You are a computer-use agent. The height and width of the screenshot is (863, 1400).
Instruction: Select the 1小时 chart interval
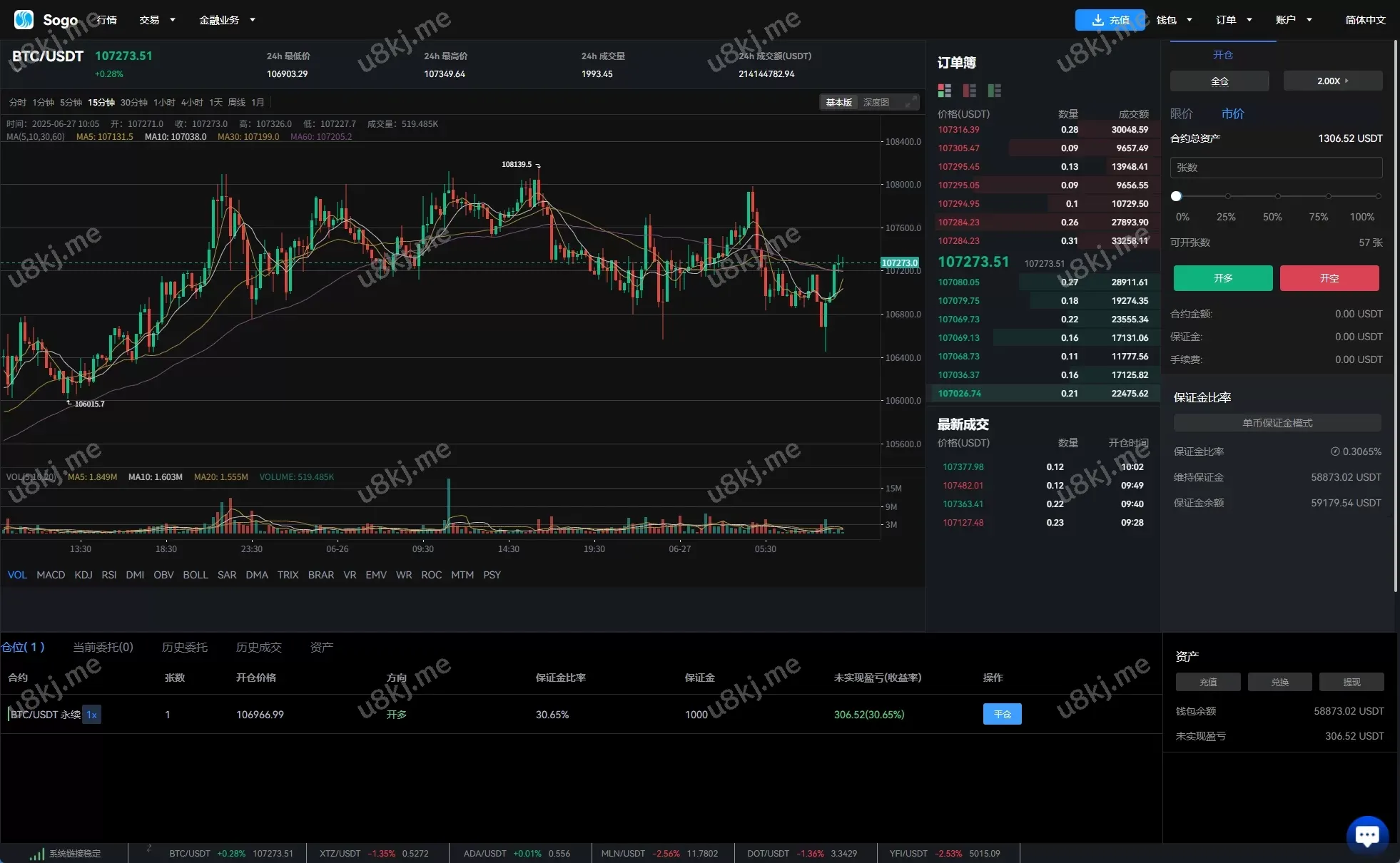coord(163,103)
